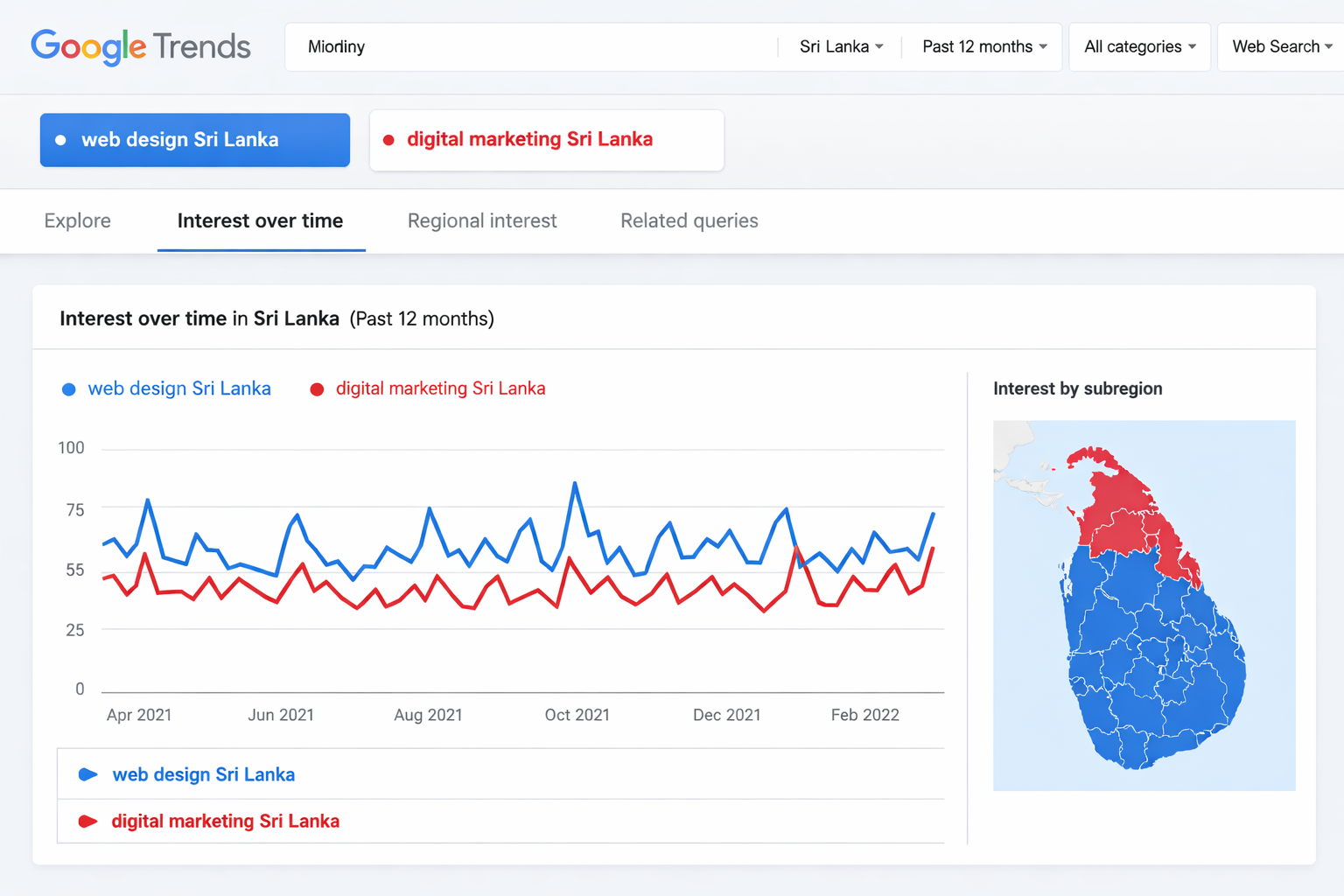Toggle digital marketing series via red legend dot

point(317,389)
